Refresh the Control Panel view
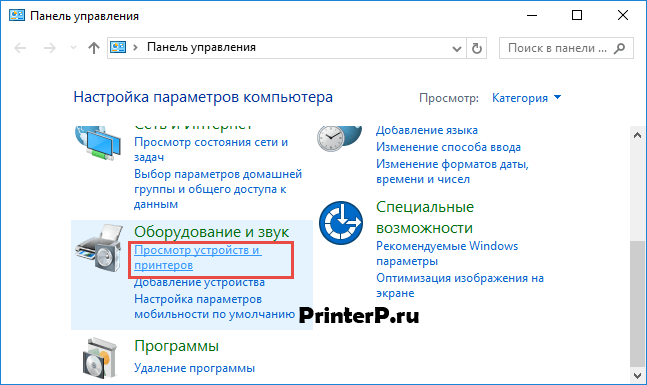Screen dimensions: 647x385 click(x=477, y=48)
